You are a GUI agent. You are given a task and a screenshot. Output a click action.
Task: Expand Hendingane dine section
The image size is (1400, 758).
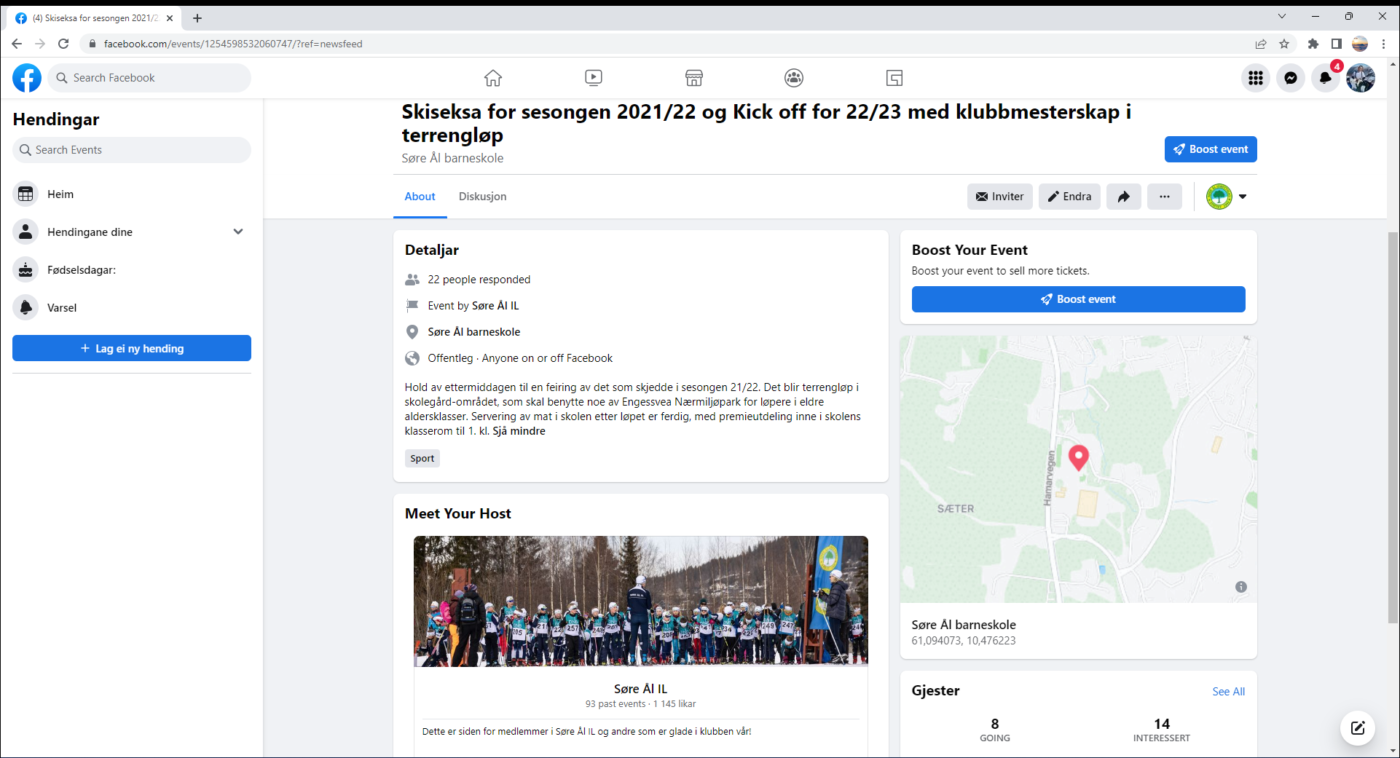click(238, 232)
